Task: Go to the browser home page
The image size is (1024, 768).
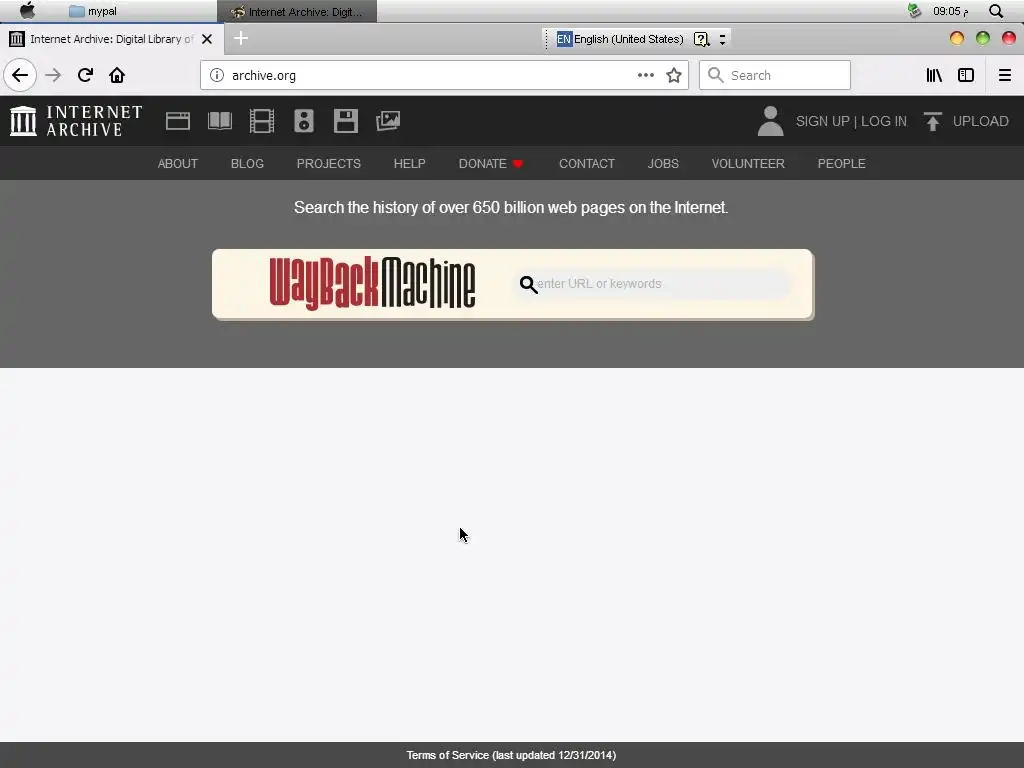Action: coord(117,75)
